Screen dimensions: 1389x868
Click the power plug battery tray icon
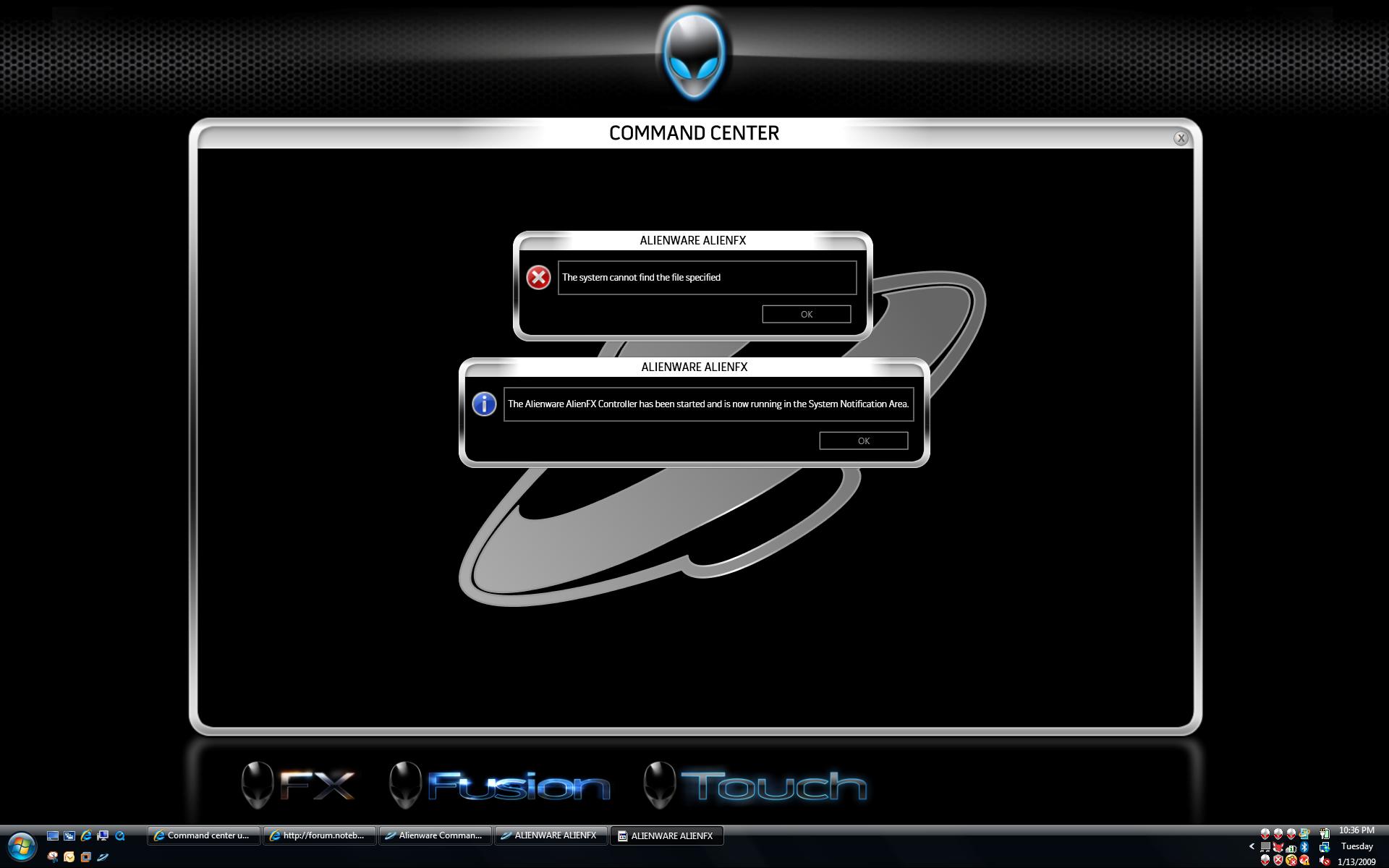click(1325, 833)
